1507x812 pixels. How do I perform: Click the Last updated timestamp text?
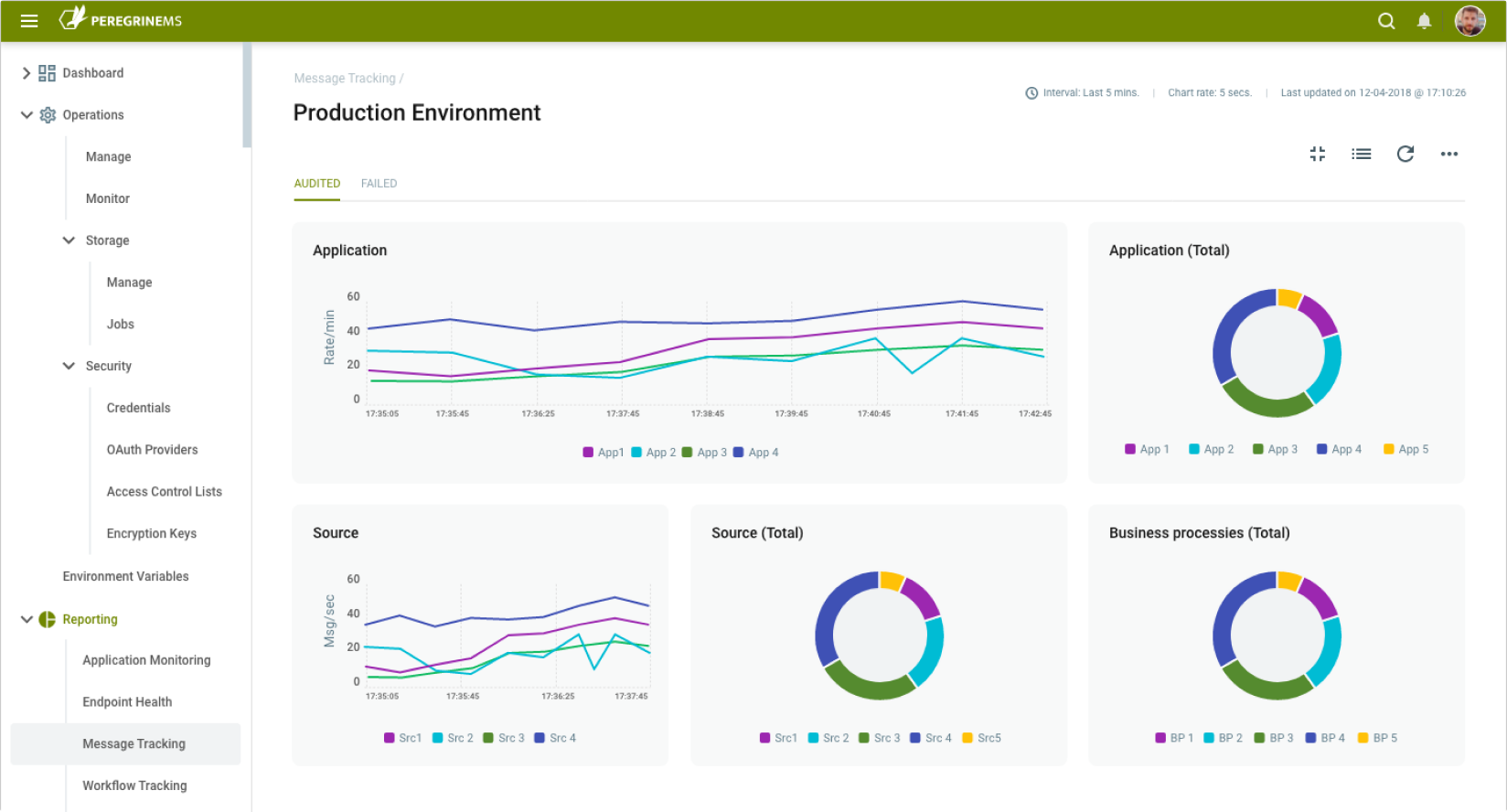(x=1373, y=93)
